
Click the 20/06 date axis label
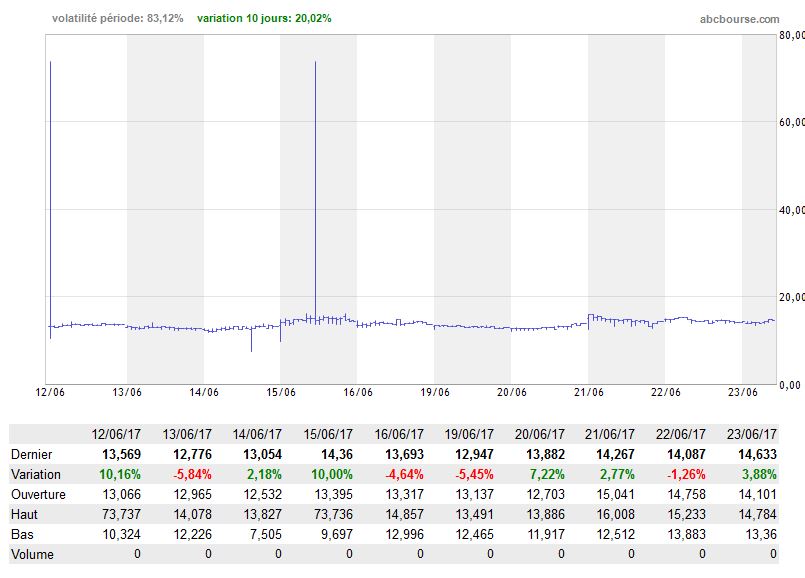[512, 392]
